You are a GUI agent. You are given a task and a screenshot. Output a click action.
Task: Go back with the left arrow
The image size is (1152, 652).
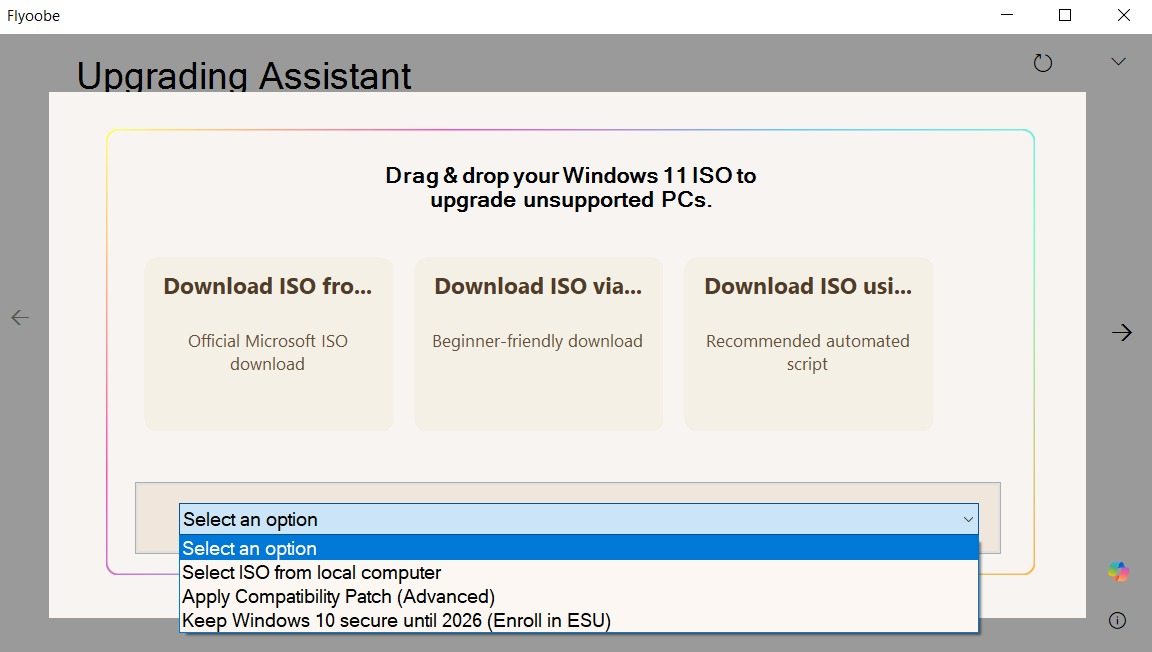21,318
